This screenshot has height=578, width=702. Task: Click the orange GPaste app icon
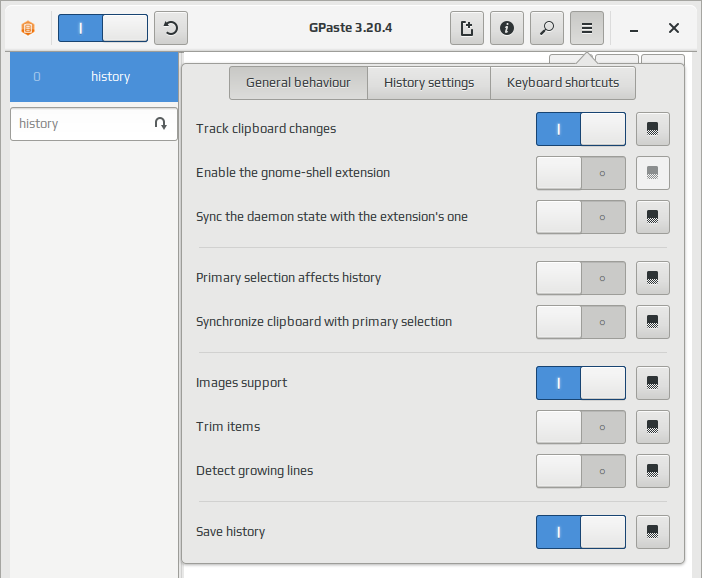click(28, 28)
